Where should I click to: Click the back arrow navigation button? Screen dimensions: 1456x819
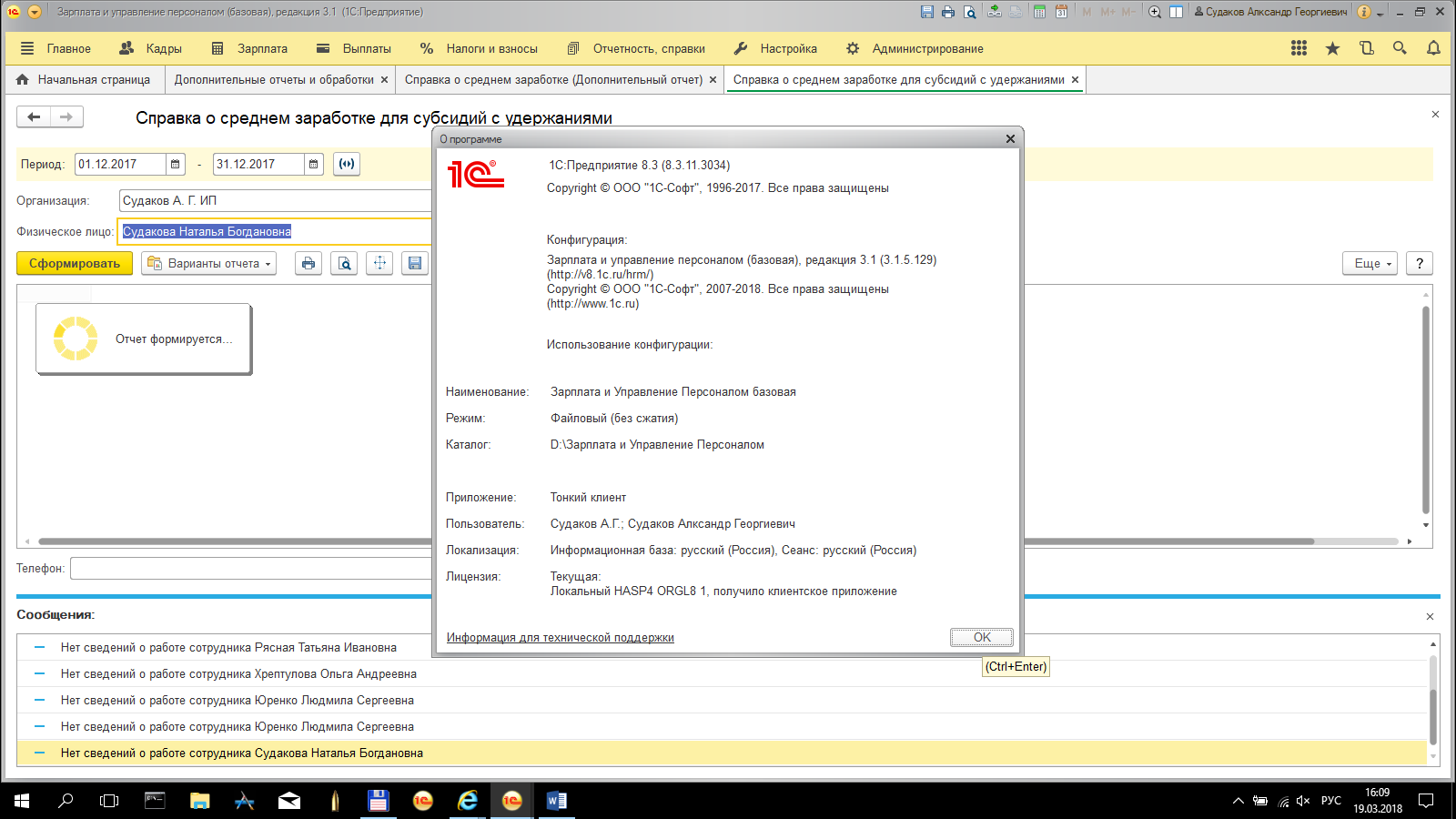34,116
